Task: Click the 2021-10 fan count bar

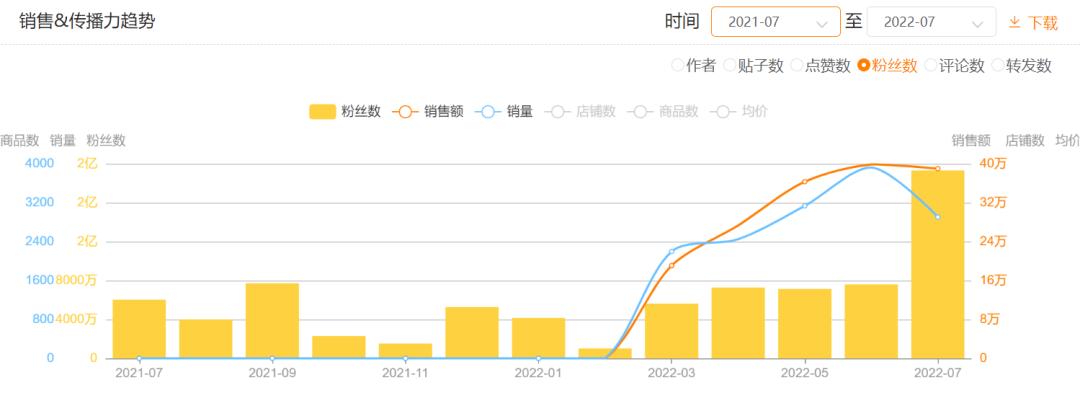Action: [339, 347]
